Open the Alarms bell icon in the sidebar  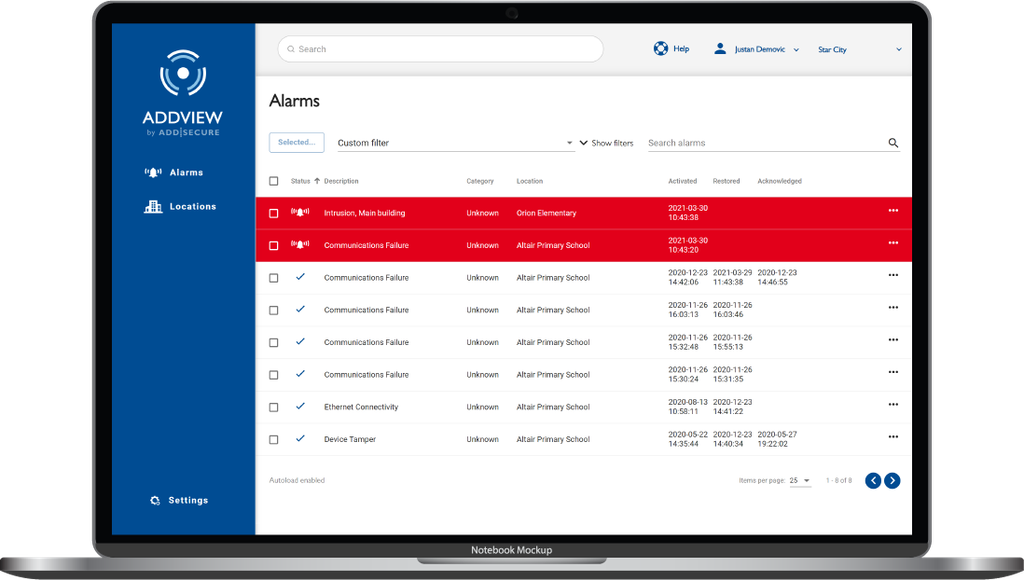coord(153,172)
